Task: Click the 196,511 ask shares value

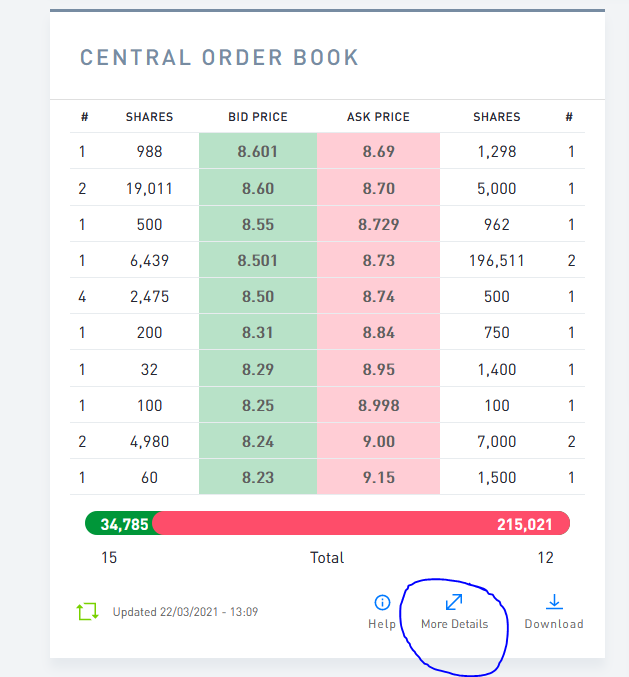Action: click(496, 261)
